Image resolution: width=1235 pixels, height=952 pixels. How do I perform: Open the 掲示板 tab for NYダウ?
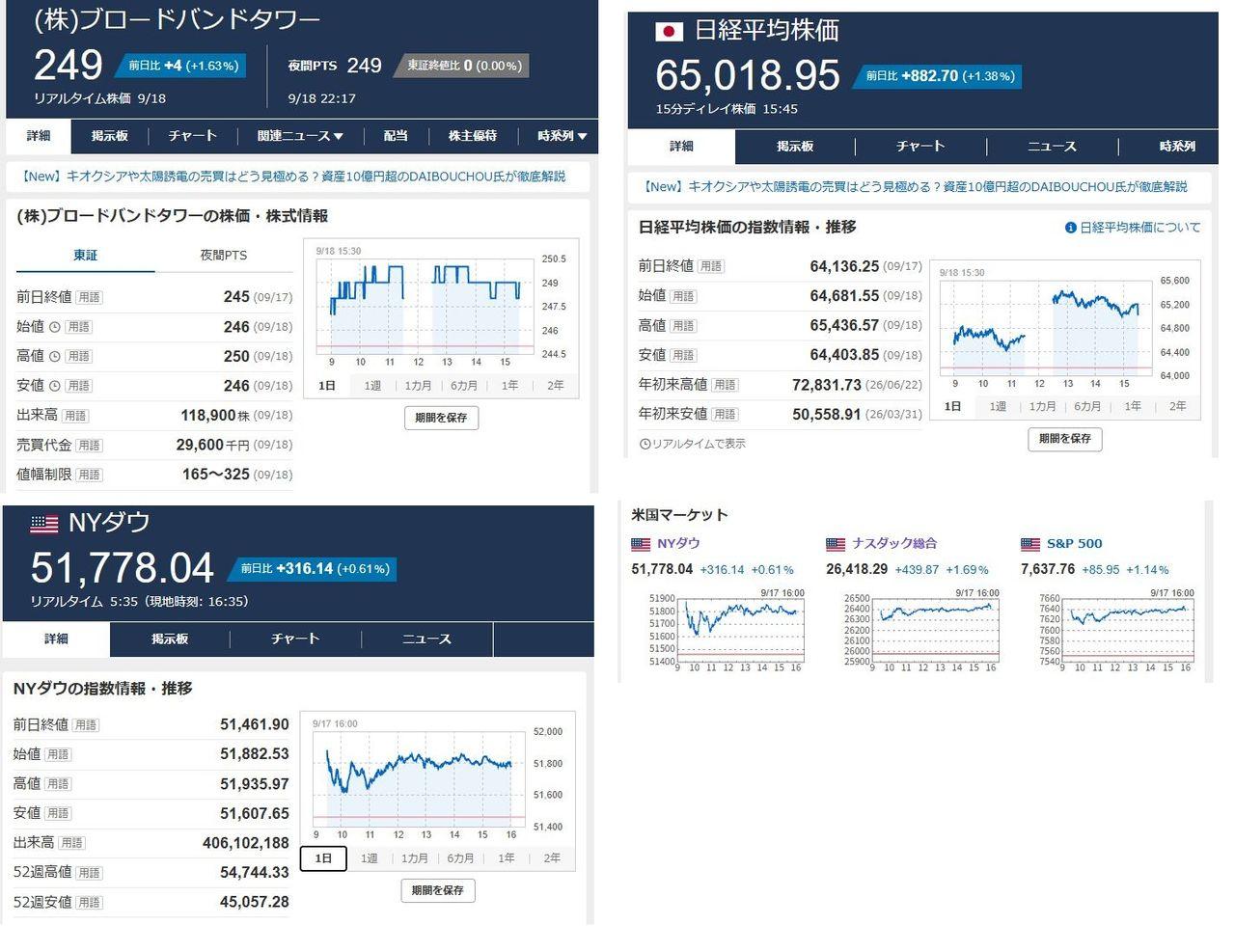(x=170, y=639)
